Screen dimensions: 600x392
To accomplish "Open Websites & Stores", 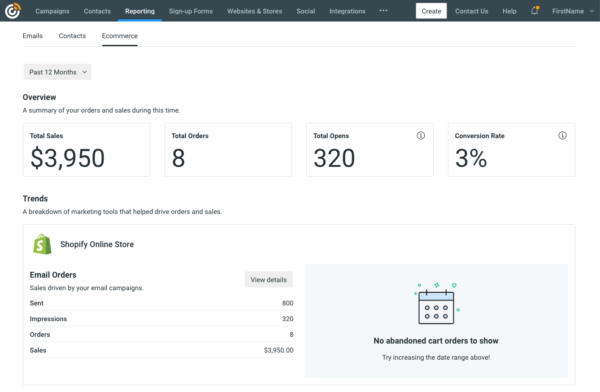I will (x=254, y=11).
